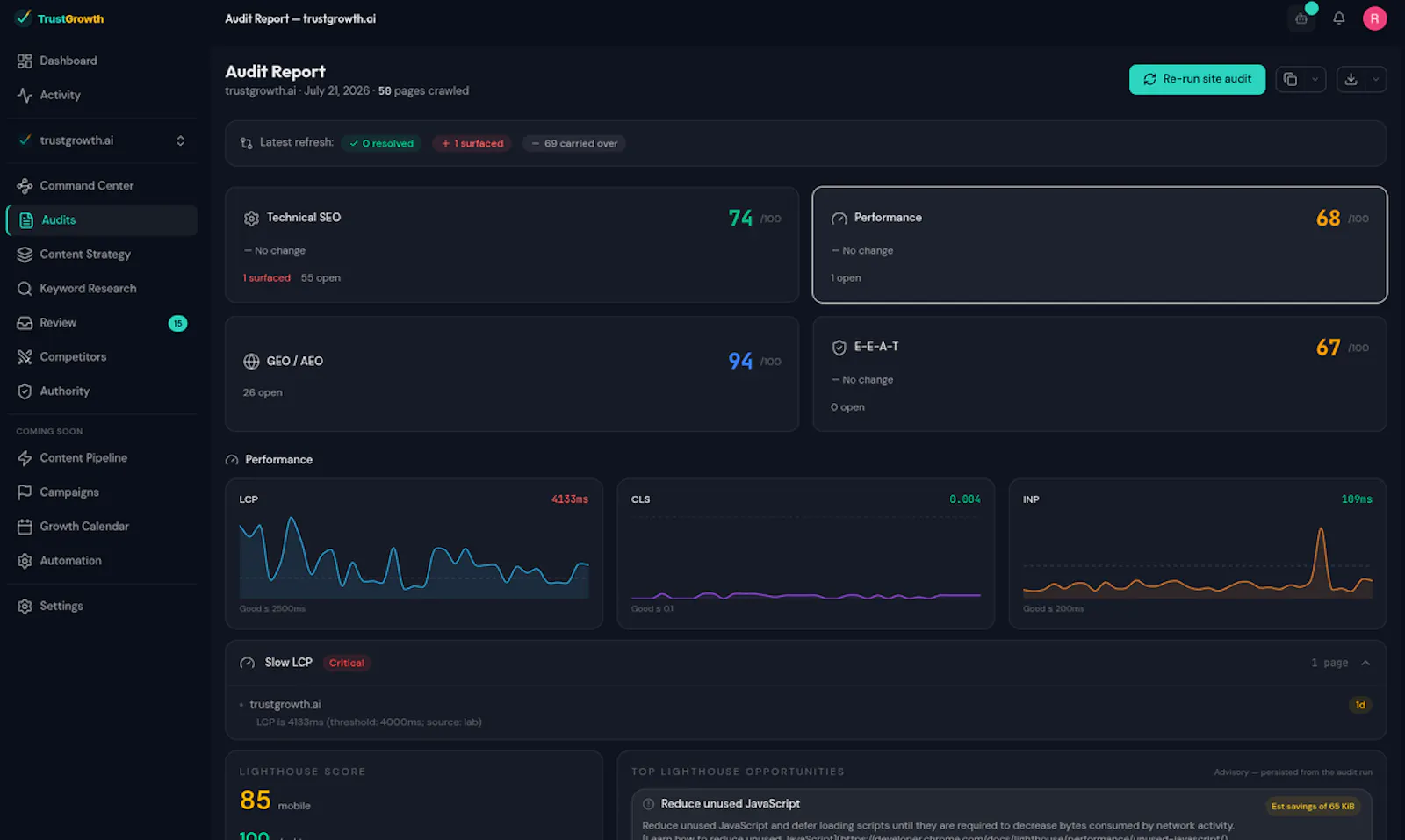Image resolution: width=1405 pixels, height=840 pixels.
Task: Click the Automation gear icon
Action: point(25,561)
